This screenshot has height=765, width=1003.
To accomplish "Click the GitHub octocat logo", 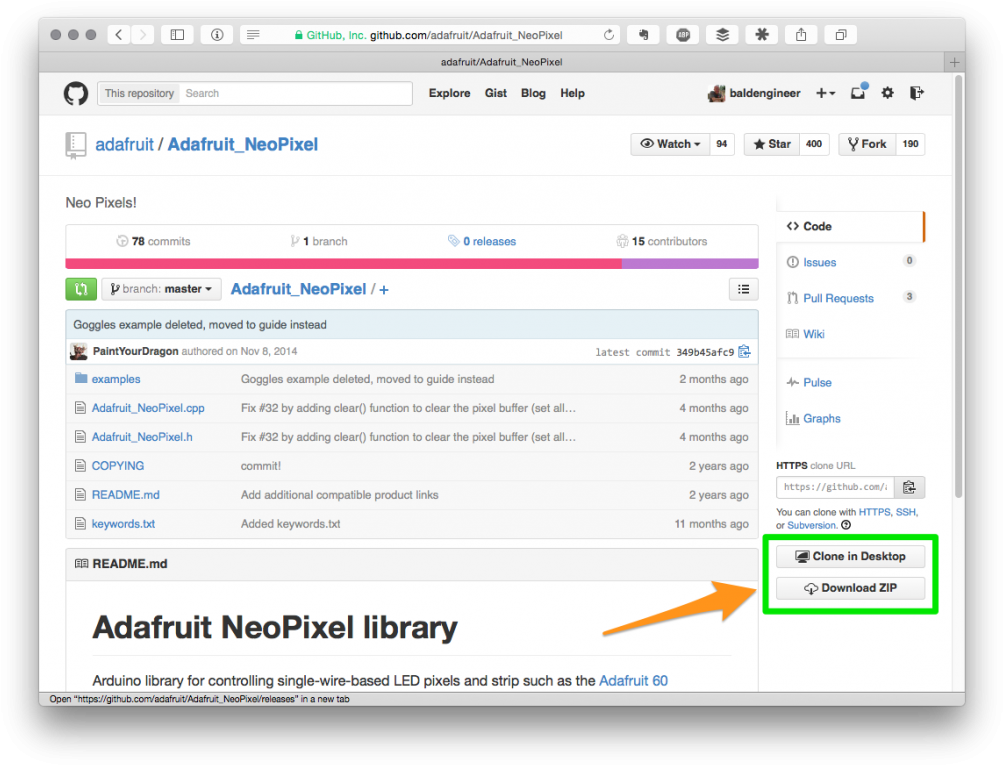I will point(76,93).
